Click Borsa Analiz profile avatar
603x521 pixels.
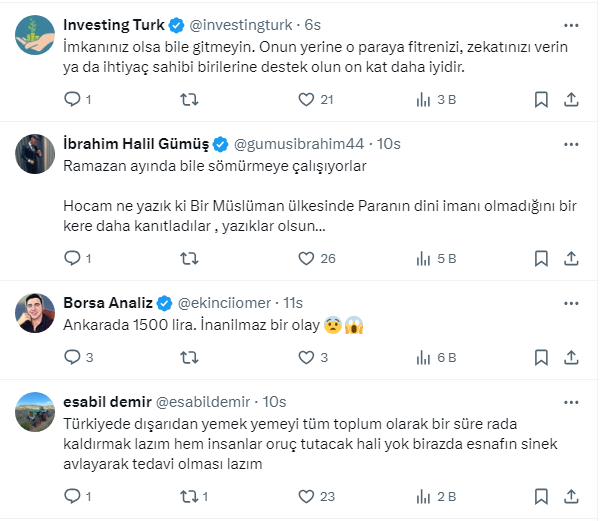click(x=34, y=314)
